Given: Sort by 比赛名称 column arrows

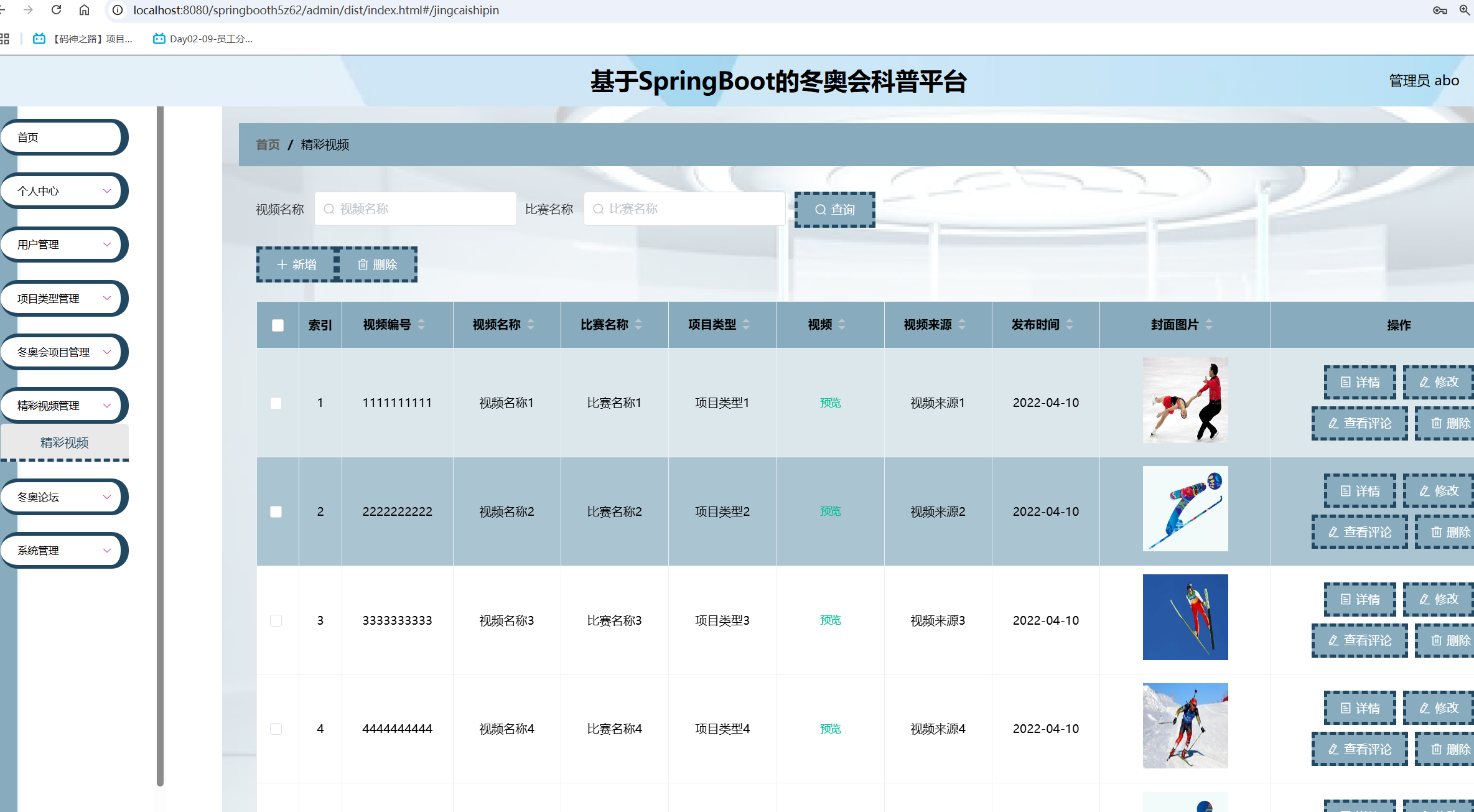Looking at the screenshot, I should (x=638, y=324).
